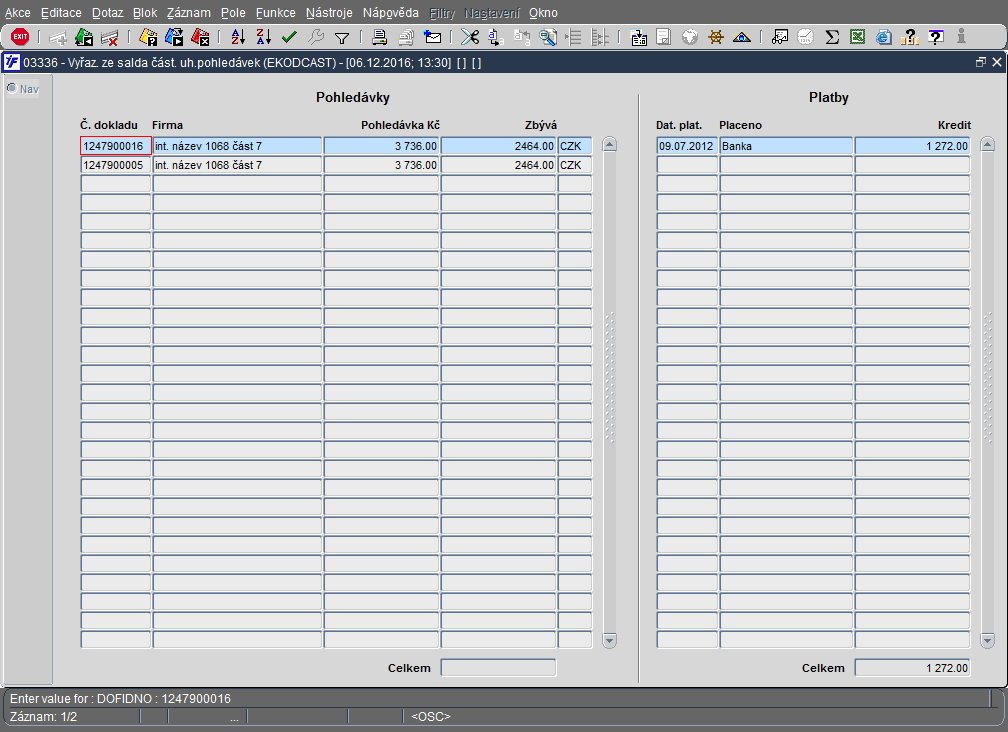Click the magnifying glass search icon
Screen dimensions: 1008x732
[548, 37]
